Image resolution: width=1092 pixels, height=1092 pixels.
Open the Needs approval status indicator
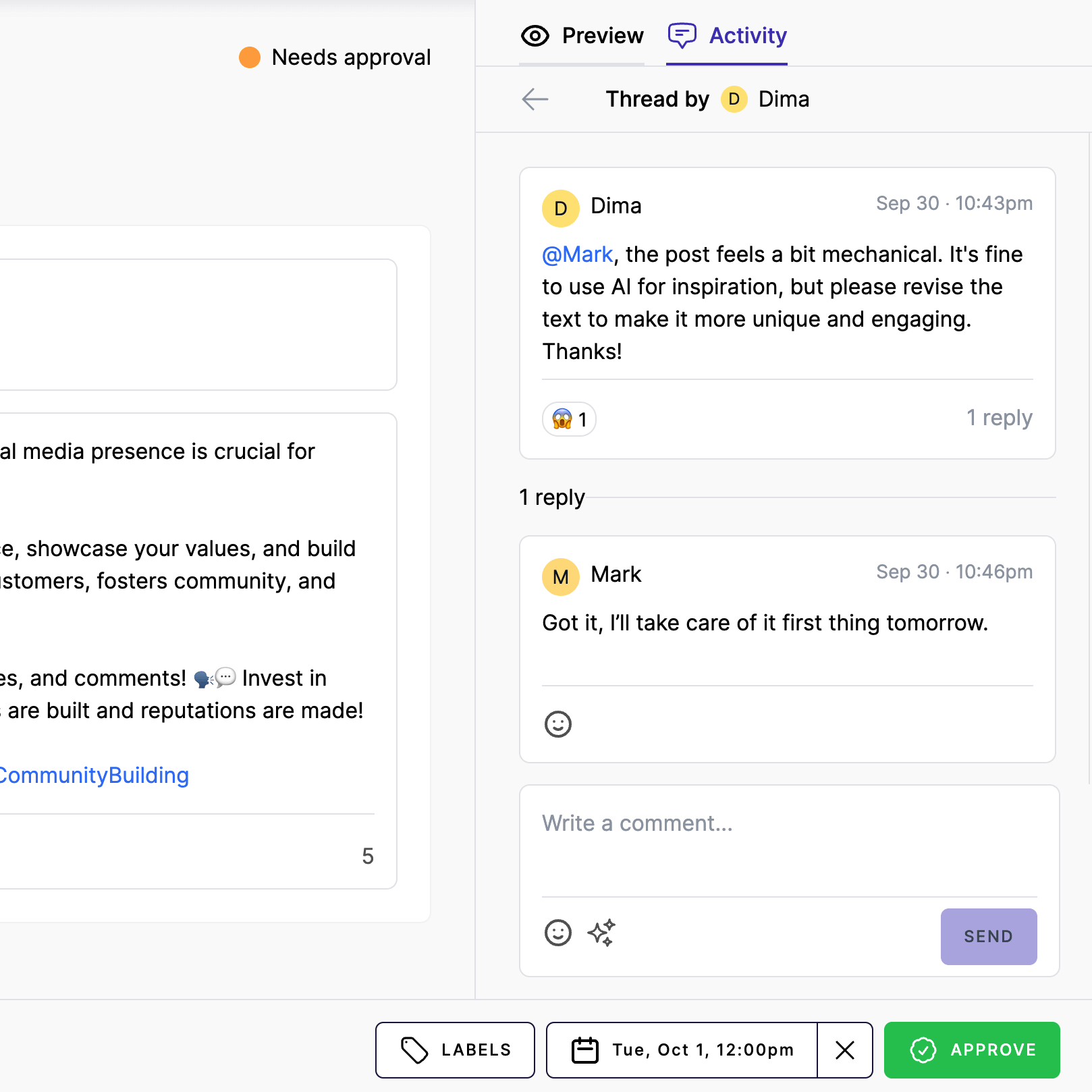pyautogui.click(x=335, y=57)
